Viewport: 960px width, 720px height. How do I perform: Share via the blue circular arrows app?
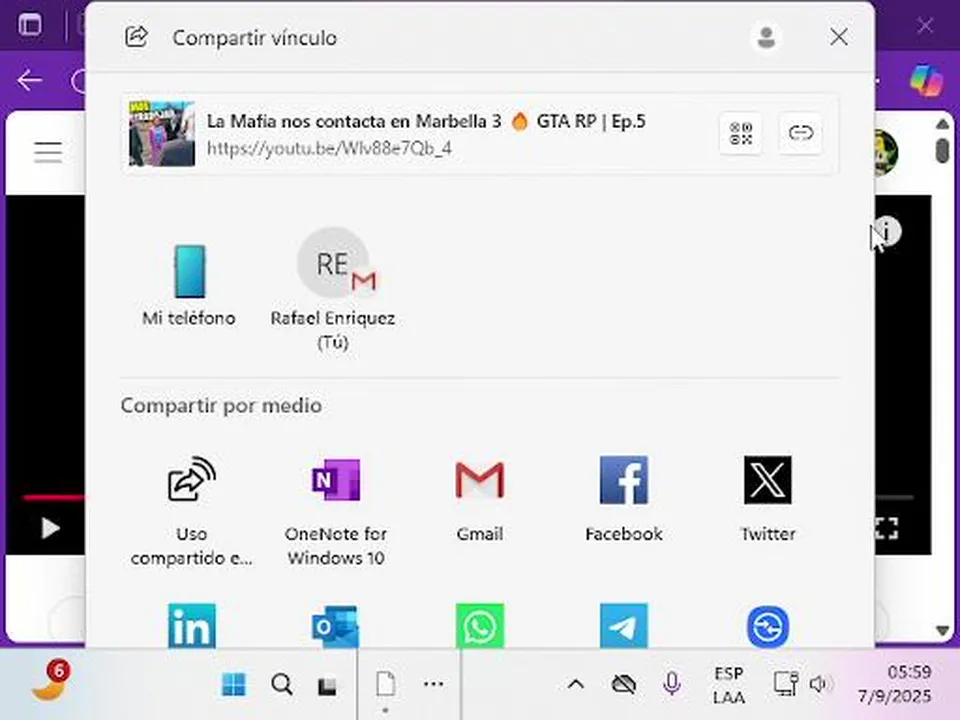(768, 627)
